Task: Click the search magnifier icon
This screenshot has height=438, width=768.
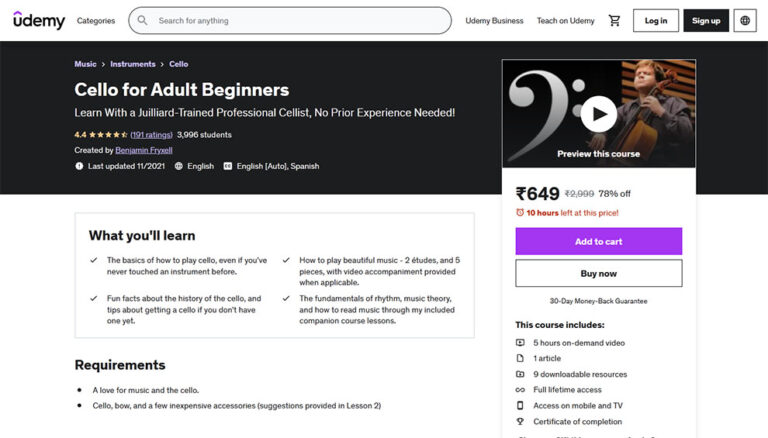Action: [x=143, y=21]
